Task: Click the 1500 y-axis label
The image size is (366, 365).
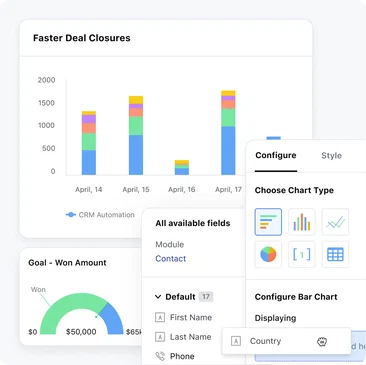Action: click(46, 103)
